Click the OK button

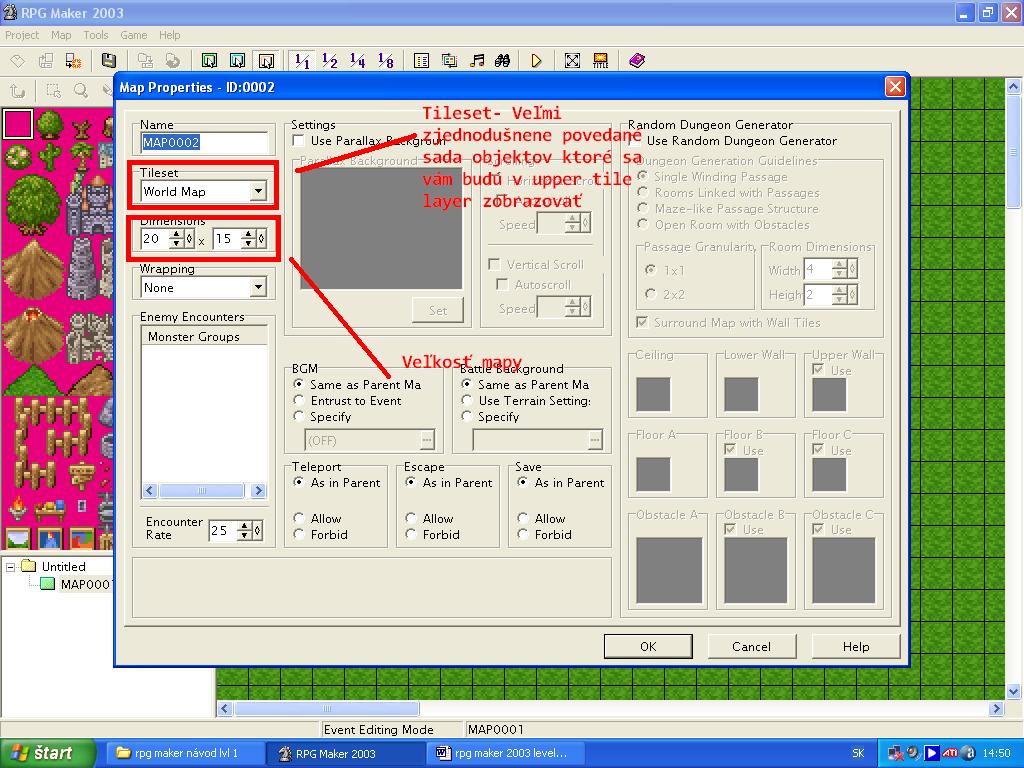tap(647, 646)
